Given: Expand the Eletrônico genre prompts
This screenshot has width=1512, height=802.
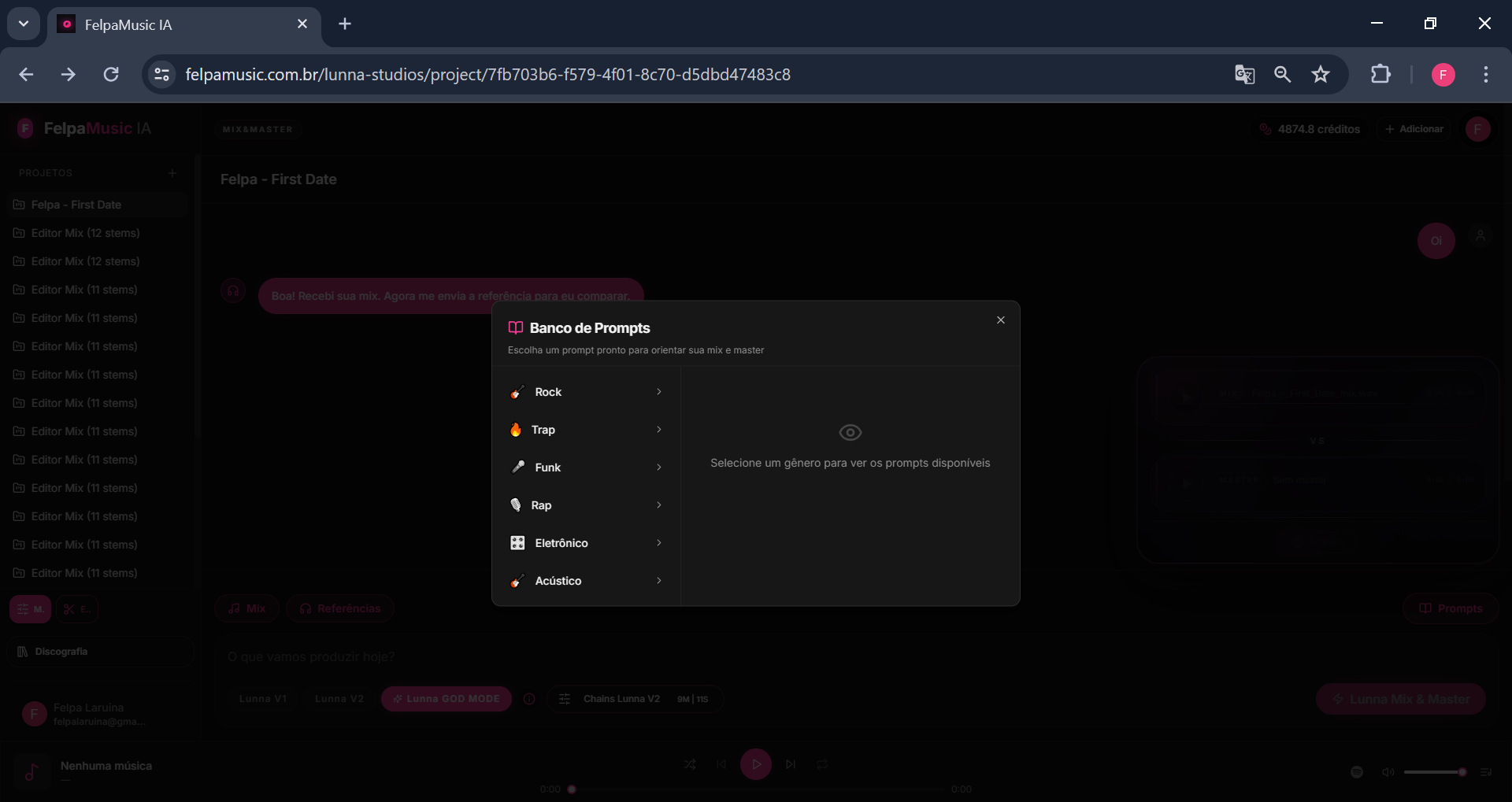Looking at the screenshot, I should click(587, 543).
